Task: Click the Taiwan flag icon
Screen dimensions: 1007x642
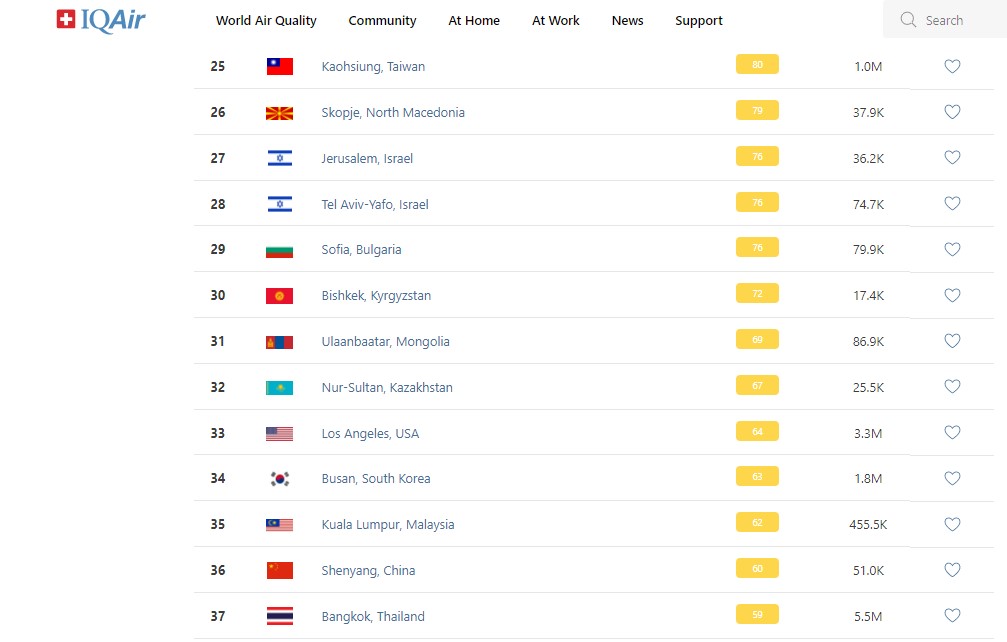Action: 279,67
